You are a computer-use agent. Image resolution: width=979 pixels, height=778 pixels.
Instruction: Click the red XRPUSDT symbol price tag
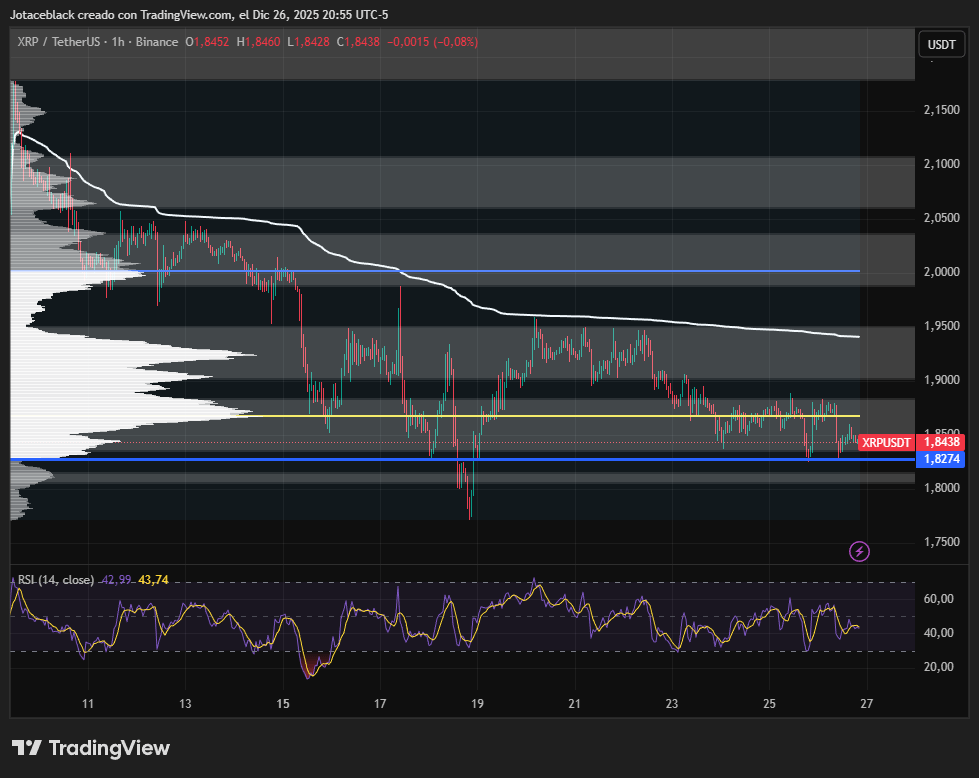pyautogui.click(x=886, y=442)
